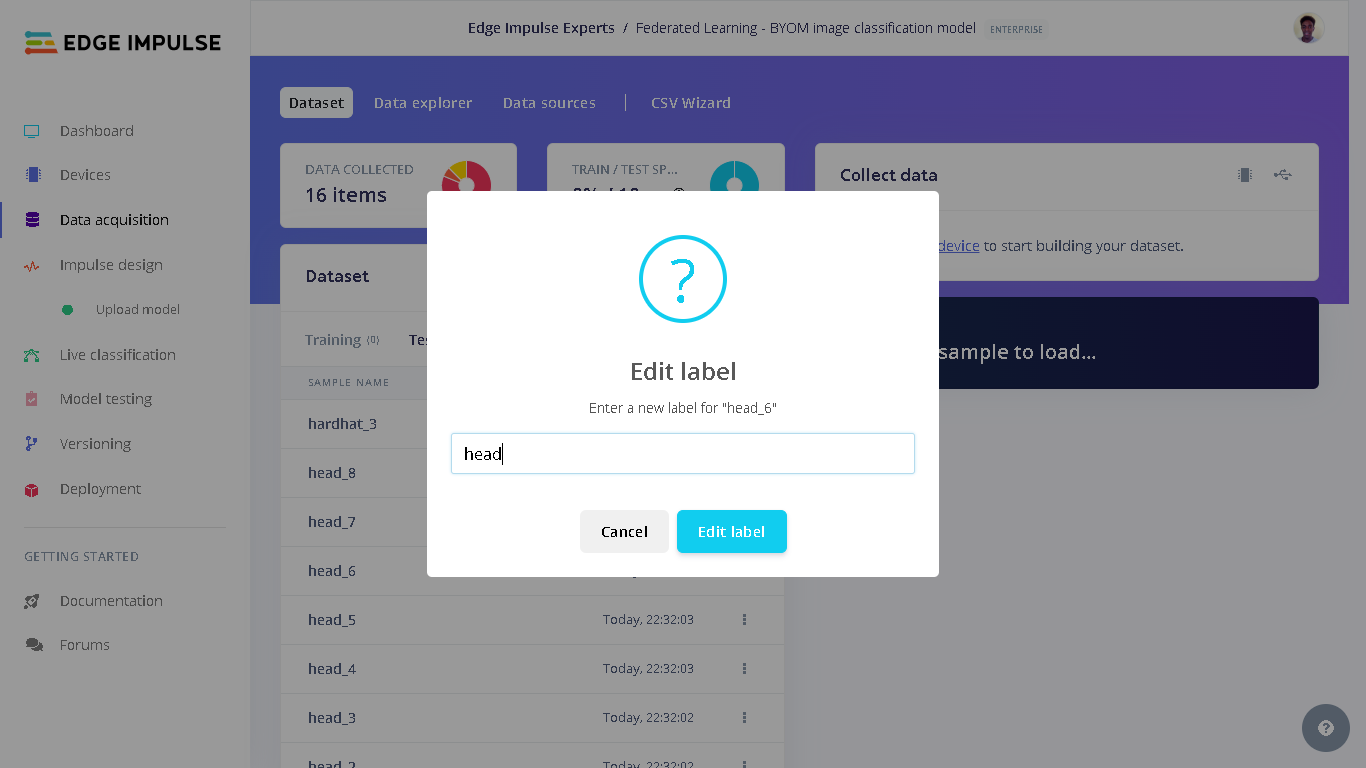
Task: Select the Devices chip icon
Action: [32, 175]
